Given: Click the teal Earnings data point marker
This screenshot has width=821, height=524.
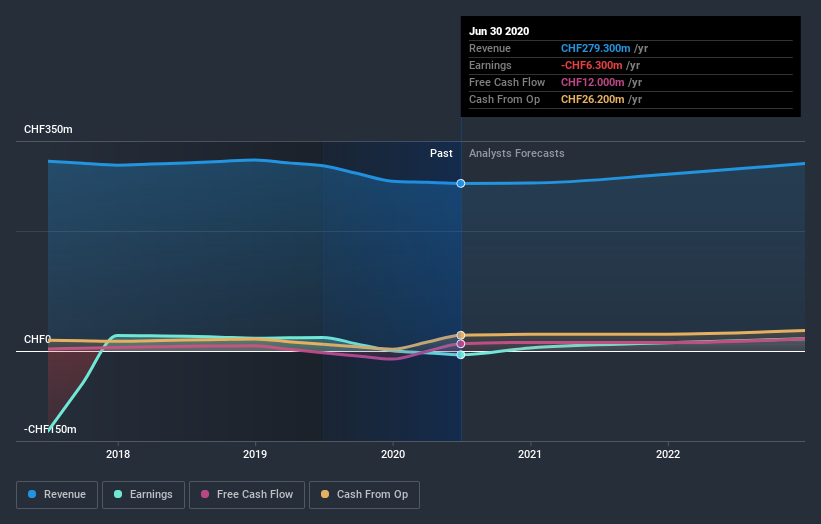Looking at the screenshot, I should [461, 355].
